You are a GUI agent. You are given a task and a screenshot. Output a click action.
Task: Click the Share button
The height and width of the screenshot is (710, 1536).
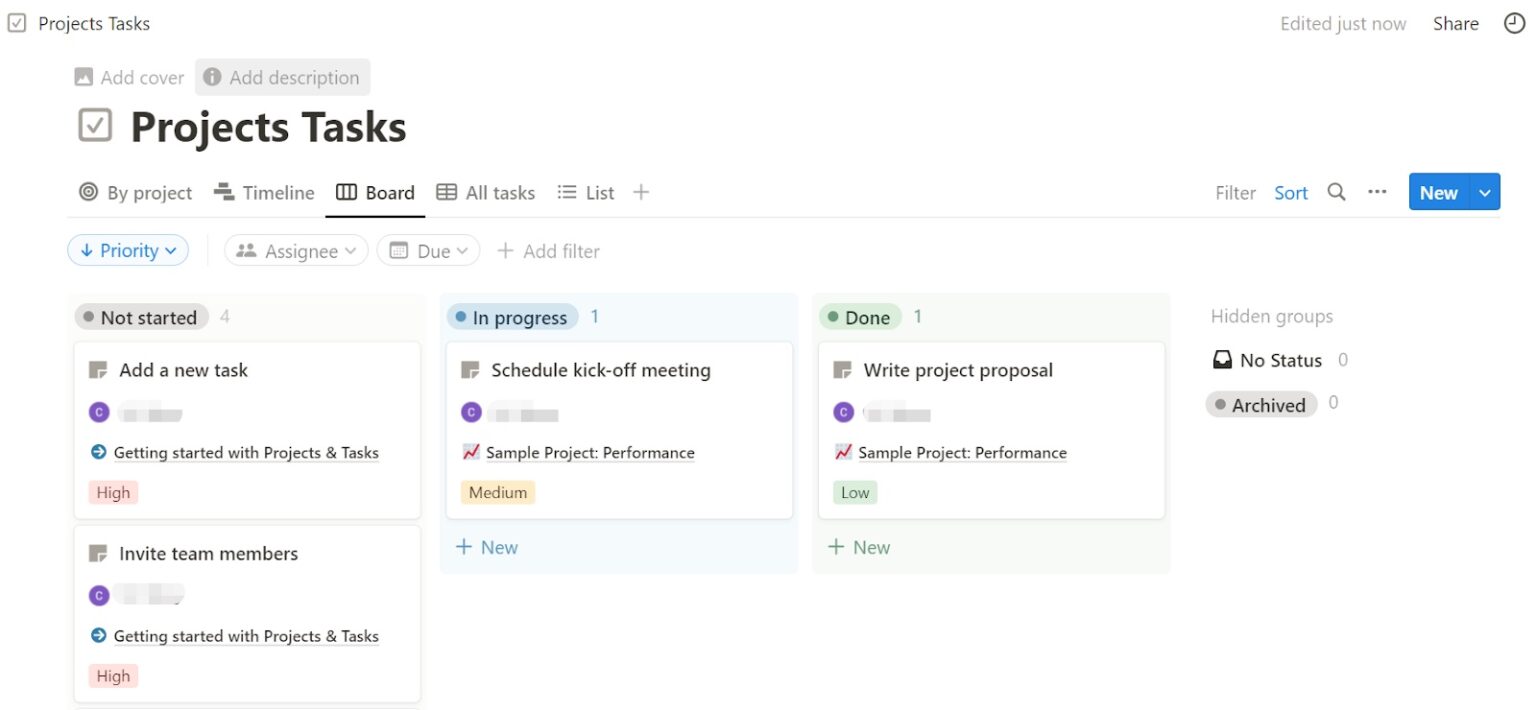coord(1455,23)
